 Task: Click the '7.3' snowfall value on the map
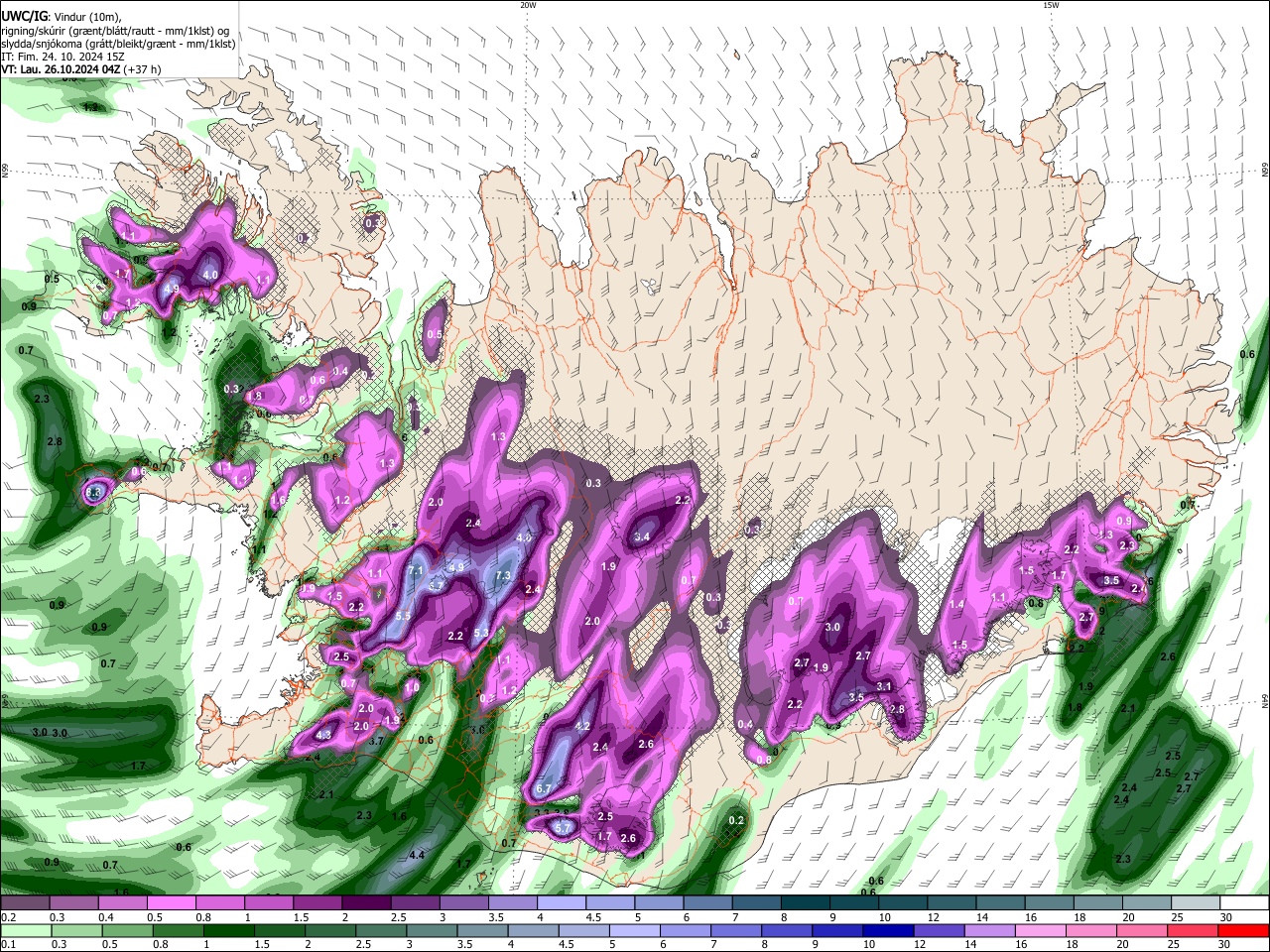click(503, 575)
